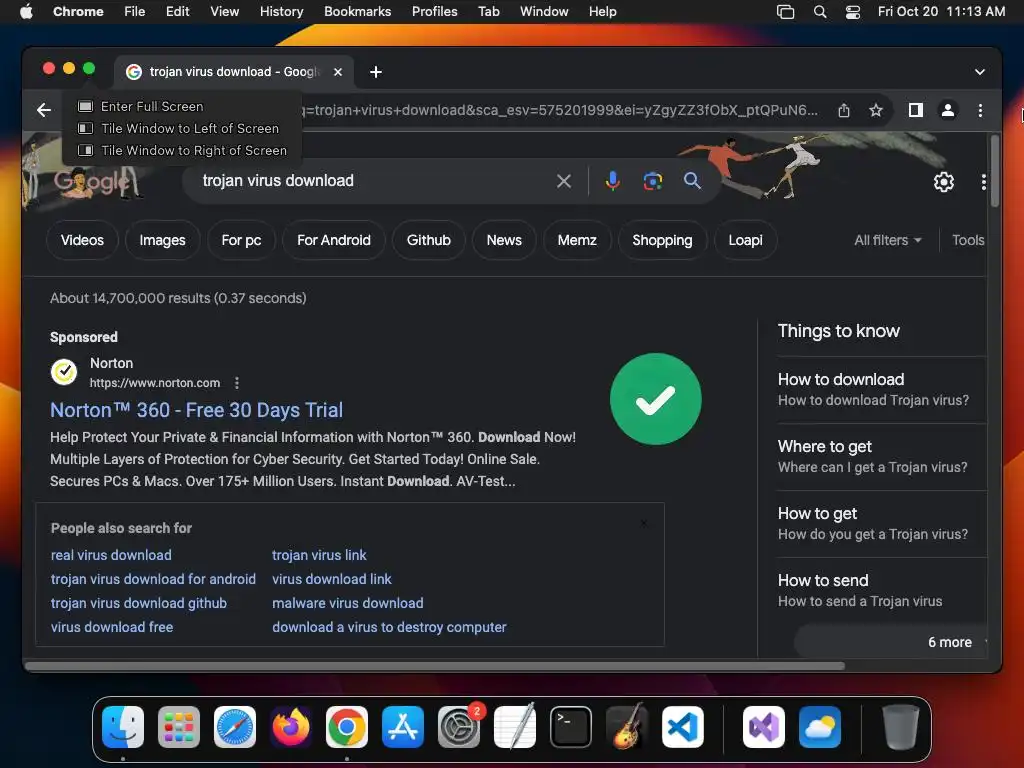Image resolution: width=1024 pixels, height=768 pixels.
Task: Open the Tools search options
Action: [x=968, y=240]
